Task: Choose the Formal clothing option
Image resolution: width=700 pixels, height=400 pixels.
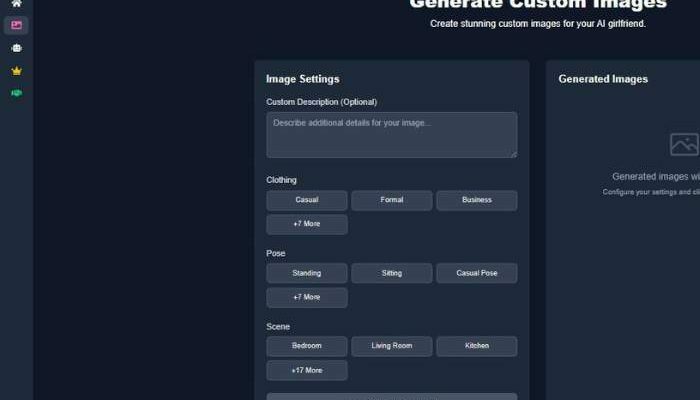Action: click(x=392, y=200)
